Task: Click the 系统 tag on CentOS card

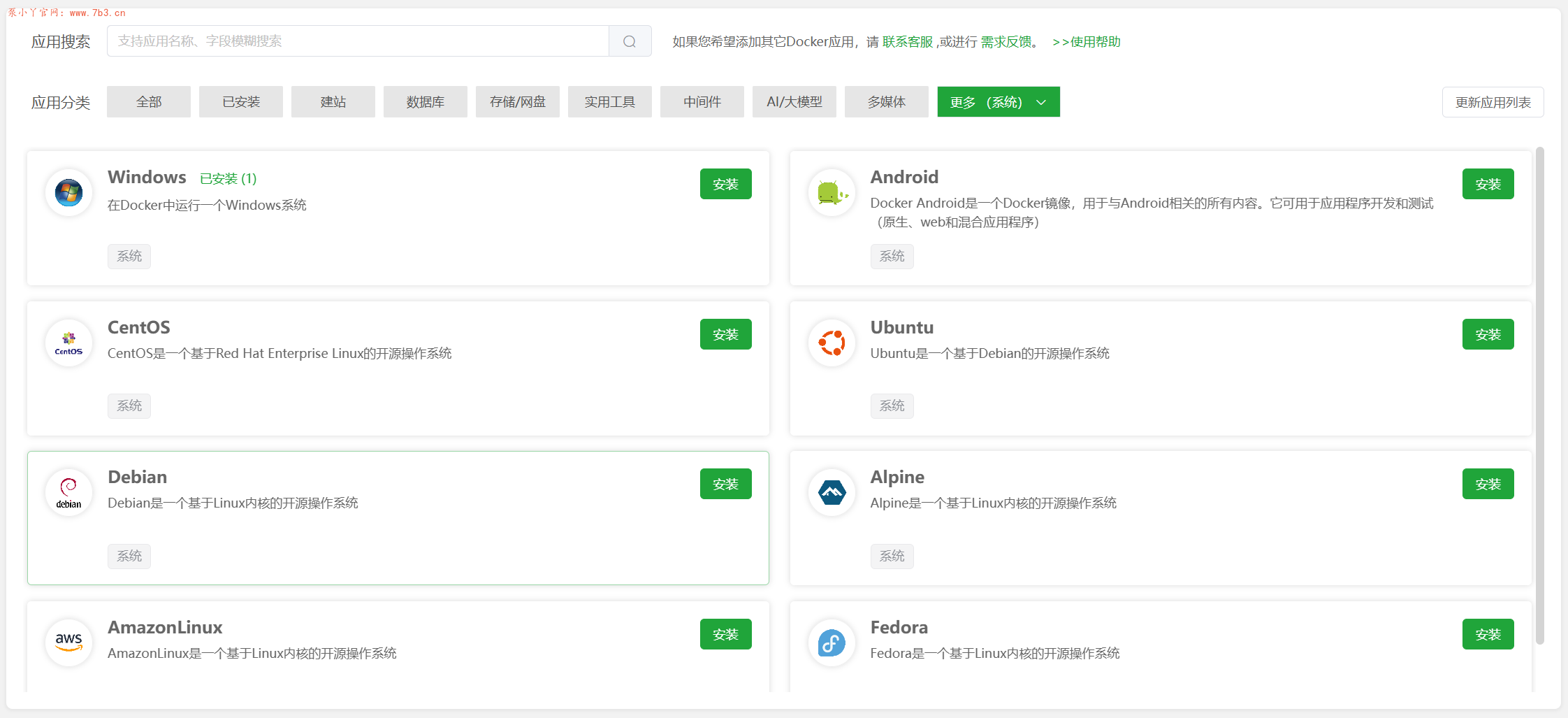Action: coord(129,405)
